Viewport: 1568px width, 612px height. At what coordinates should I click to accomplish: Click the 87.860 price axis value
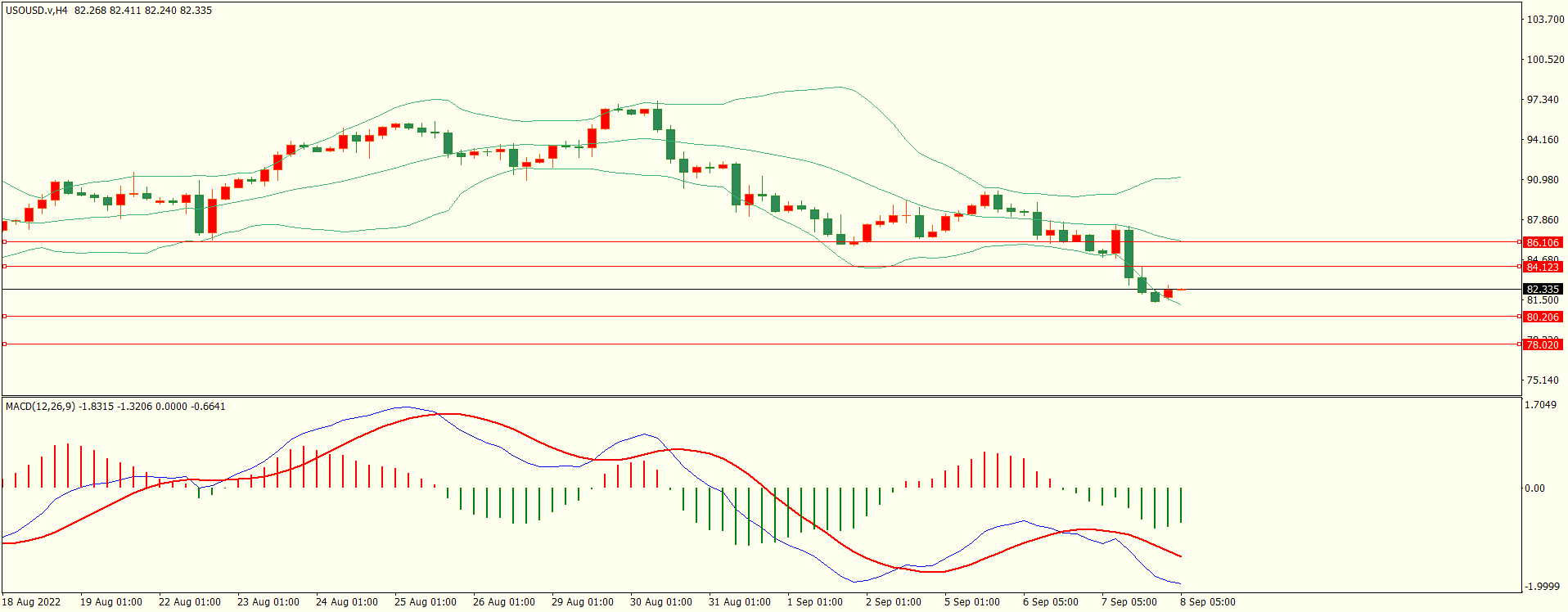1543,219
